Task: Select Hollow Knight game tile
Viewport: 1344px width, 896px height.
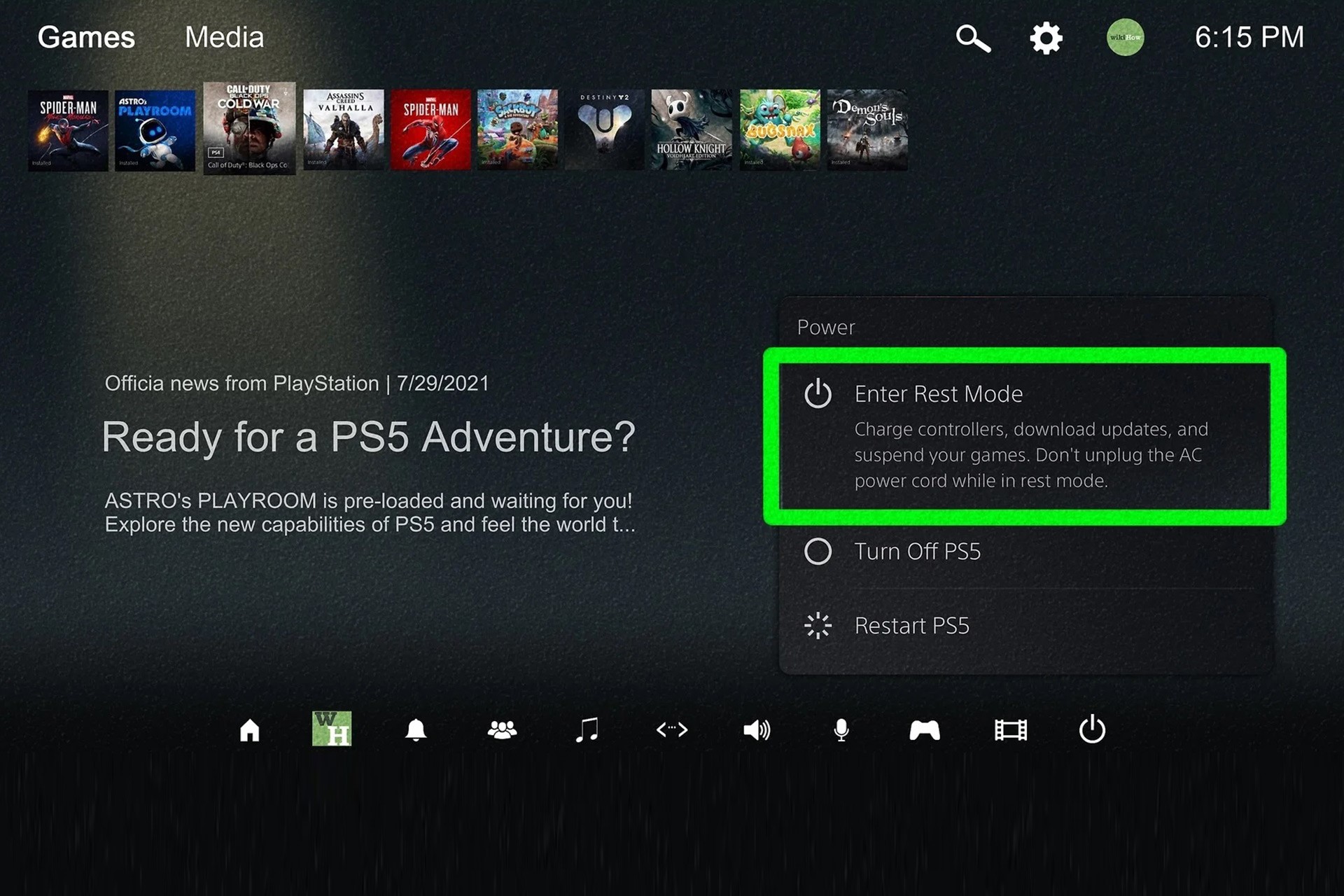Action: (x=691, y=130)
